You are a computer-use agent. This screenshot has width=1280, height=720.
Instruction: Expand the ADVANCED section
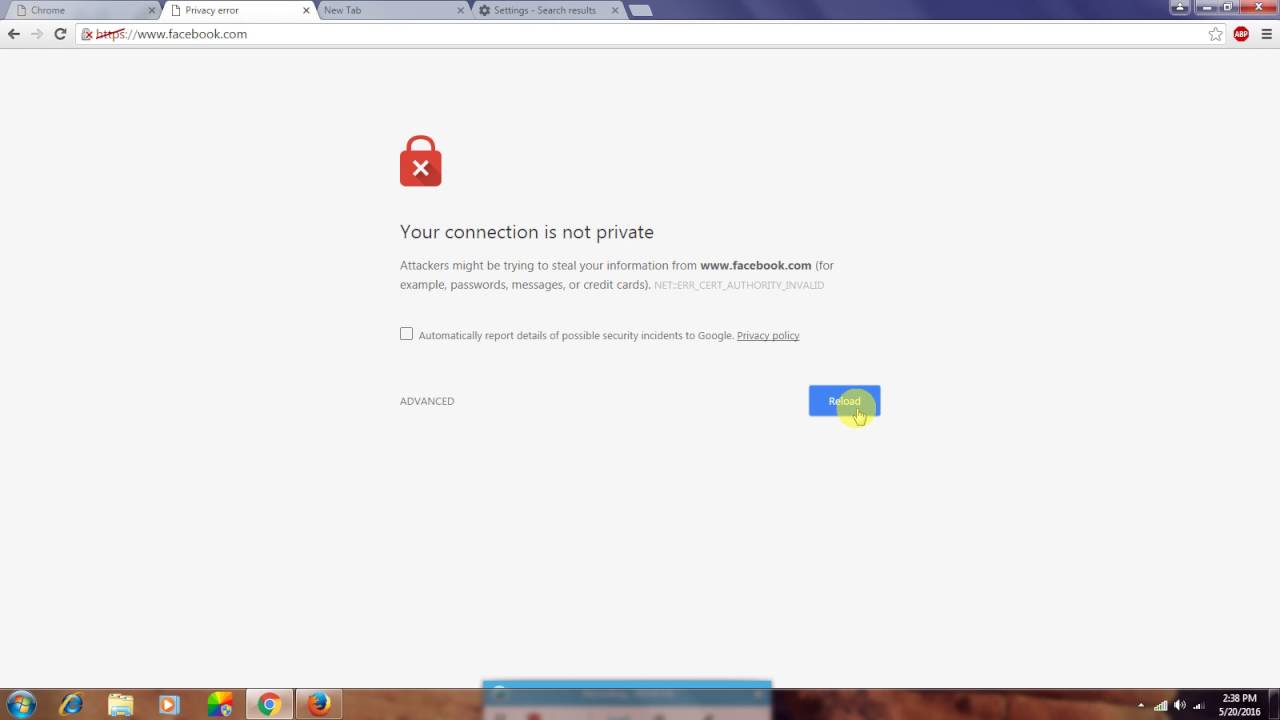point(427,401)
